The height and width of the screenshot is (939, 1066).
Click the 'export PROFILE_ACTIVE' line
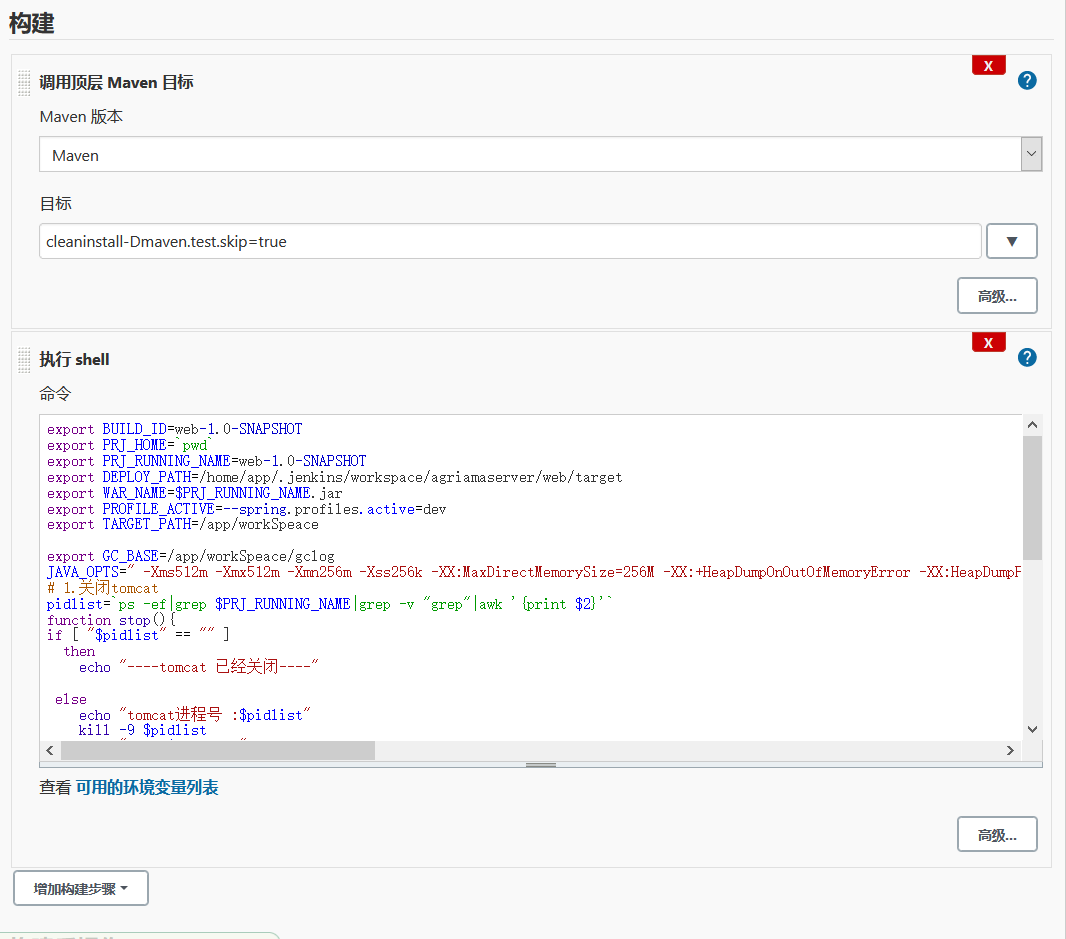[x=246, y=509]
